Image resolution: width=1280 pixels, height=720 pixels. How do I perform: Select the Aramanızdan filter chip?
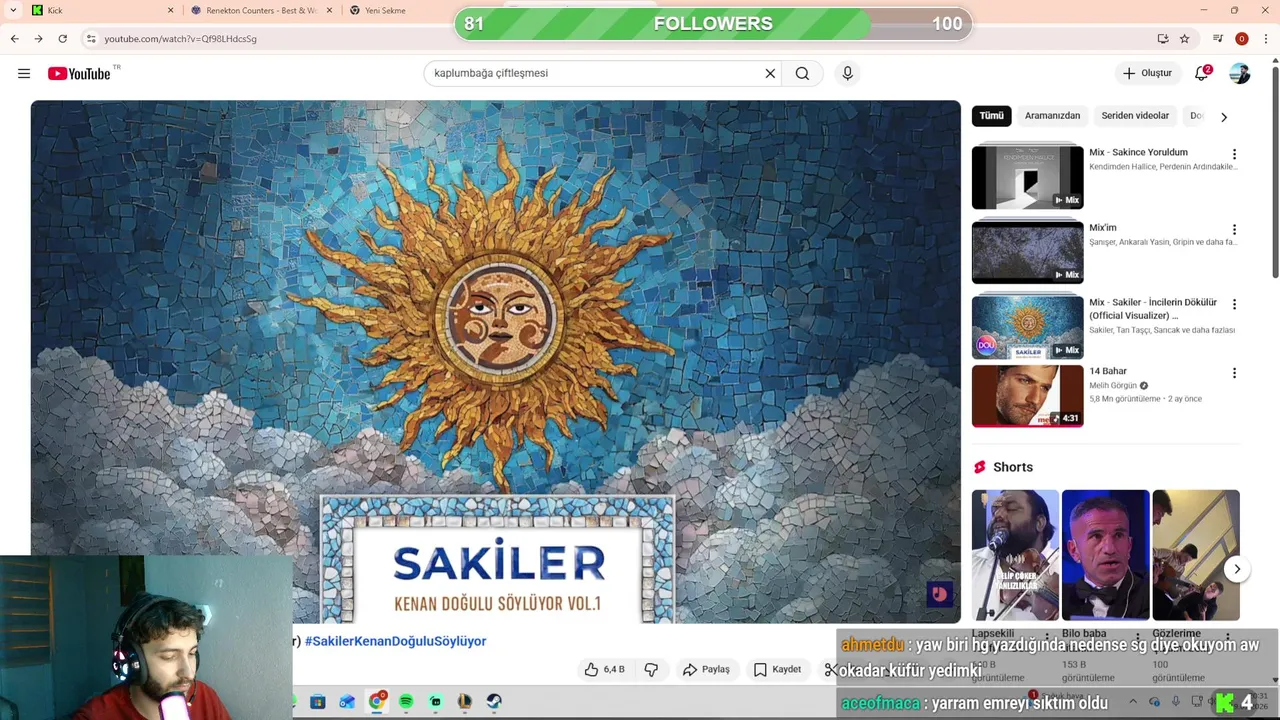click(1052, 116)
